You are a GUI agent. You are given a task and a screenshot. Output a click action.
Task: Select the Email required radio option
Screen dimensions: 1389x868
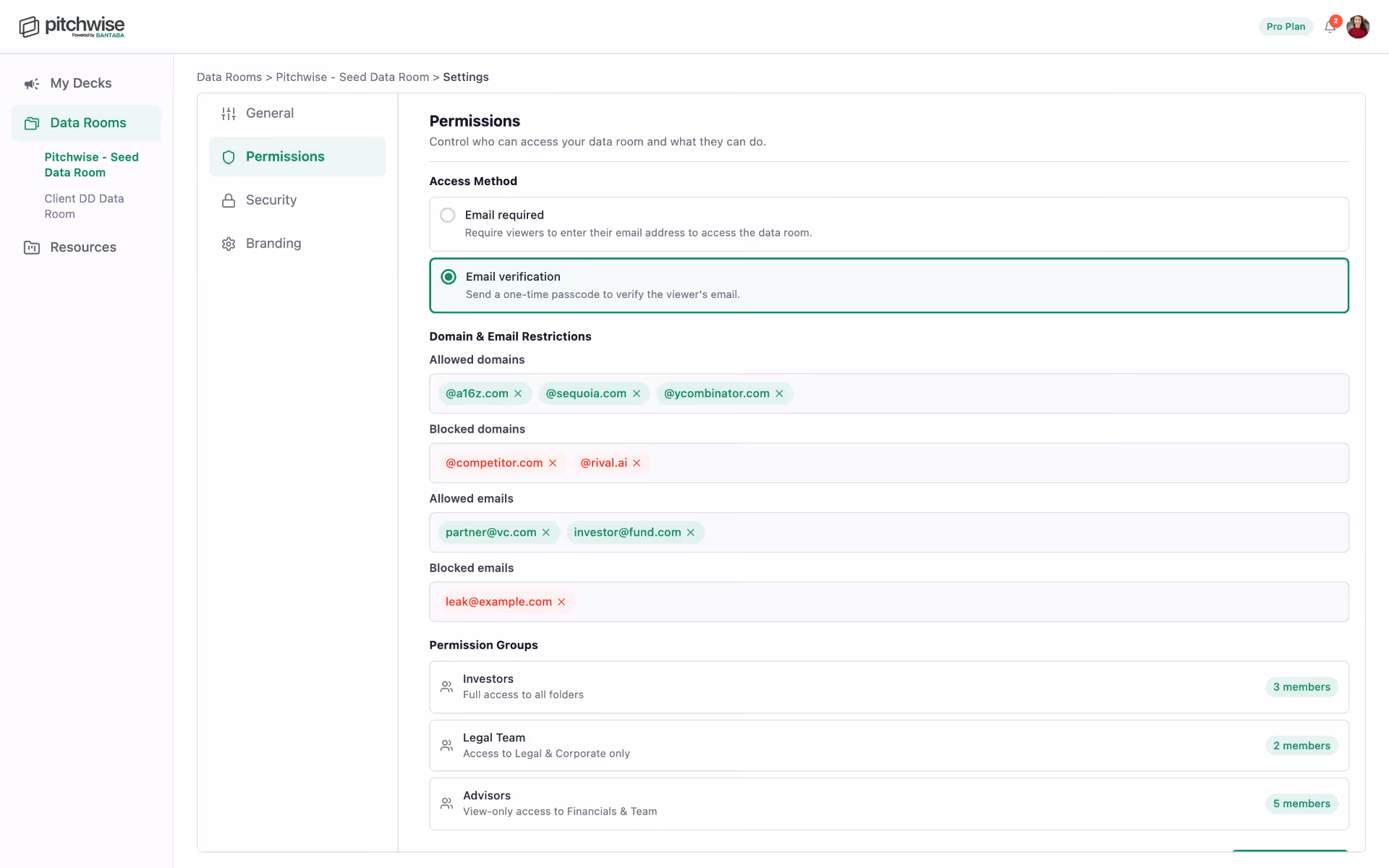click(448, 215)
